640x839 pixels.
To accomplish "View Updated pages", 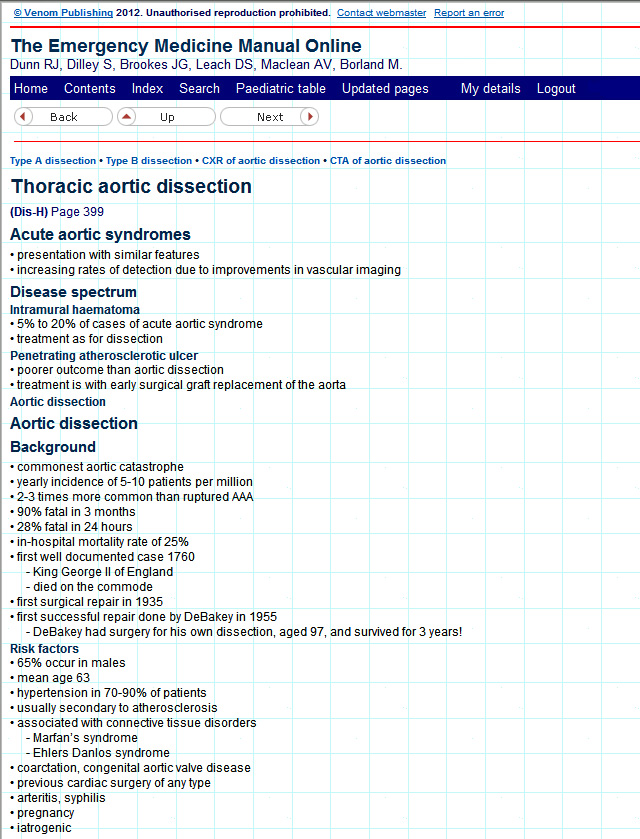I will (385, 88).
